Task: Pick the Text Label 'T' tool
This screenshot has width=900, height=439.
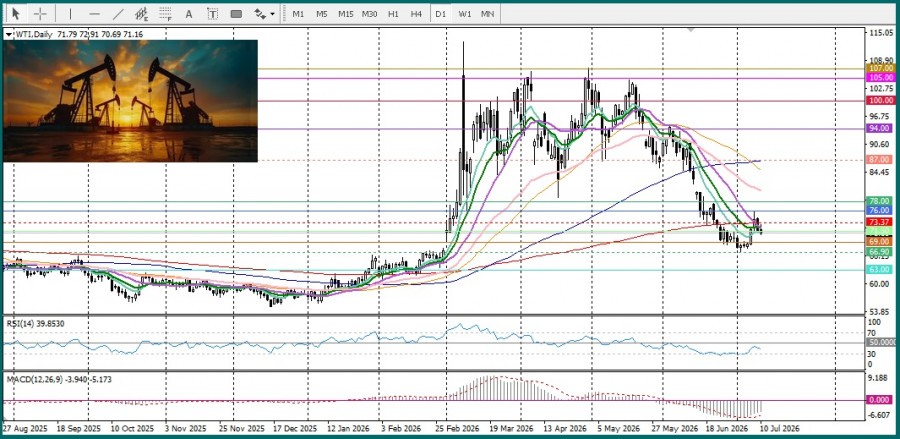Action: tap(212, 13)
